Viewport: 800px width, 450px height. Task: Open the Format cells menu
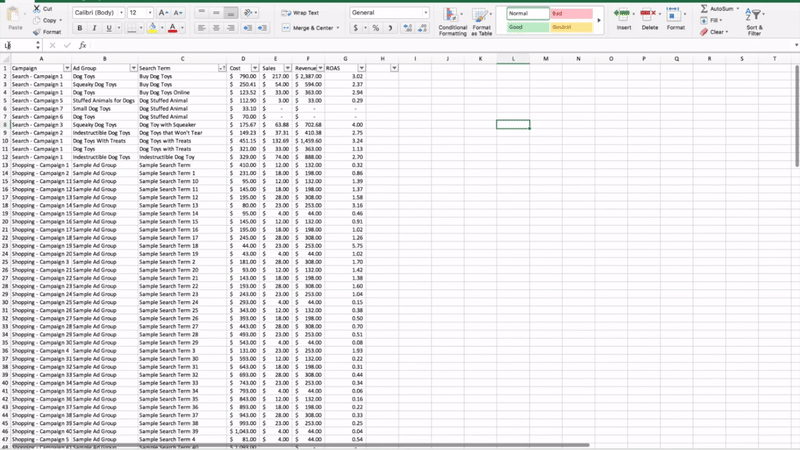(676, 18)
